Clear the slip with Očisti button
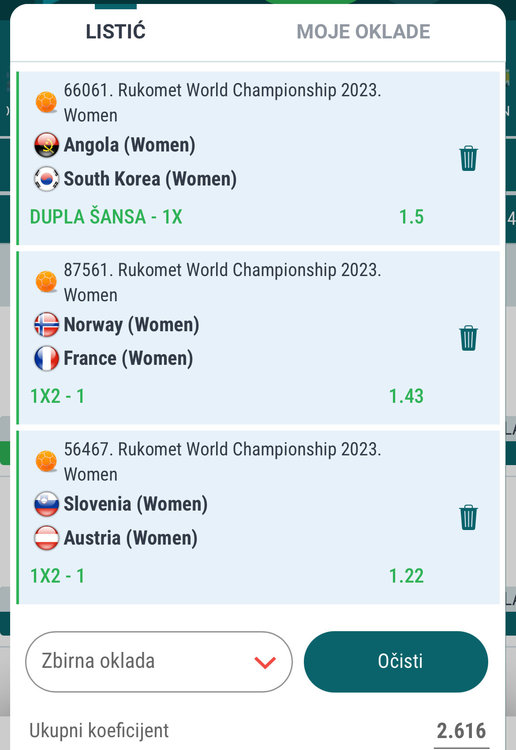 [396, 662]
